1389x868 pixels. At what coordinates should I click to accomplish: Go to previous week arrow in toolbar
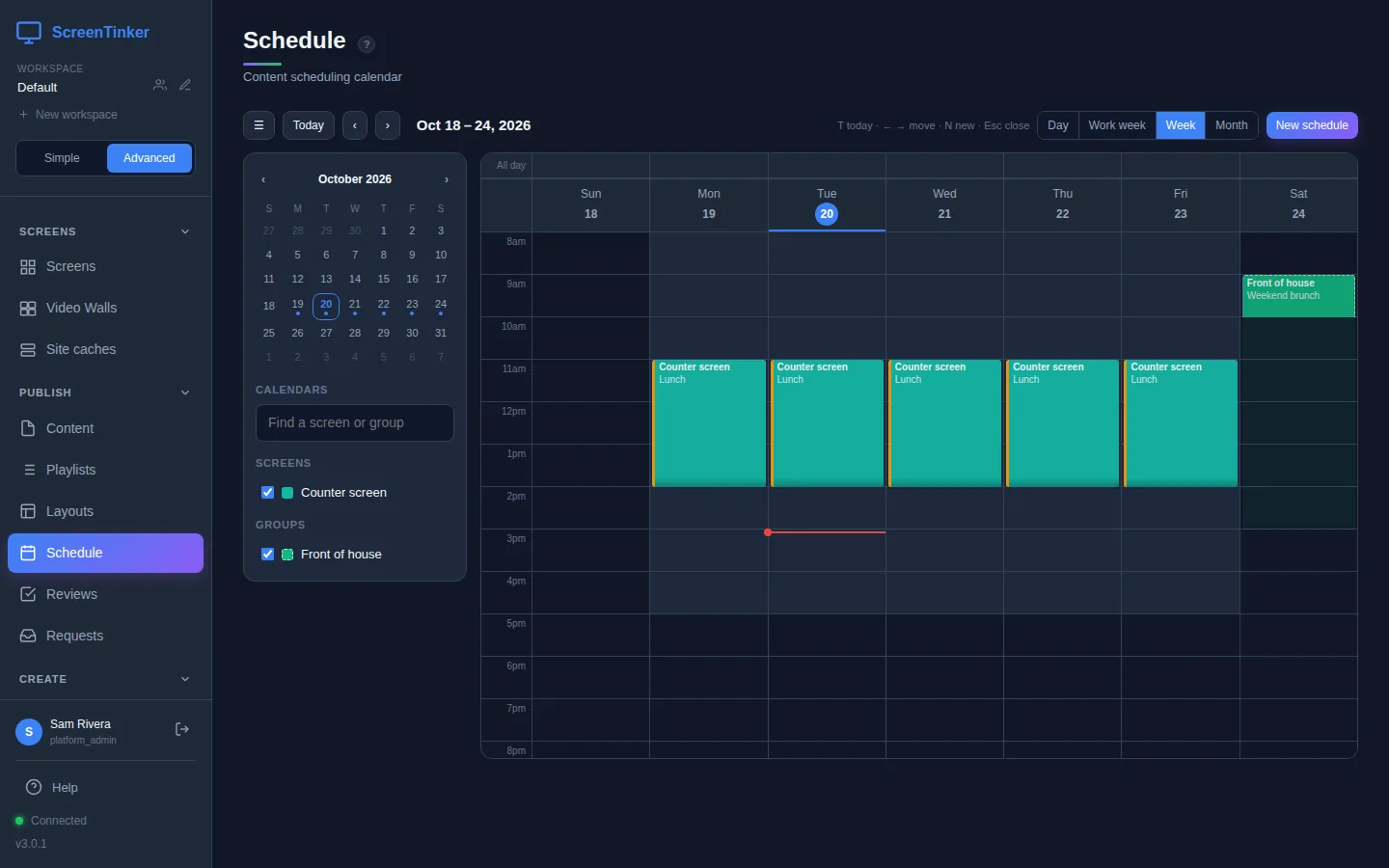[x=355, y=125]
